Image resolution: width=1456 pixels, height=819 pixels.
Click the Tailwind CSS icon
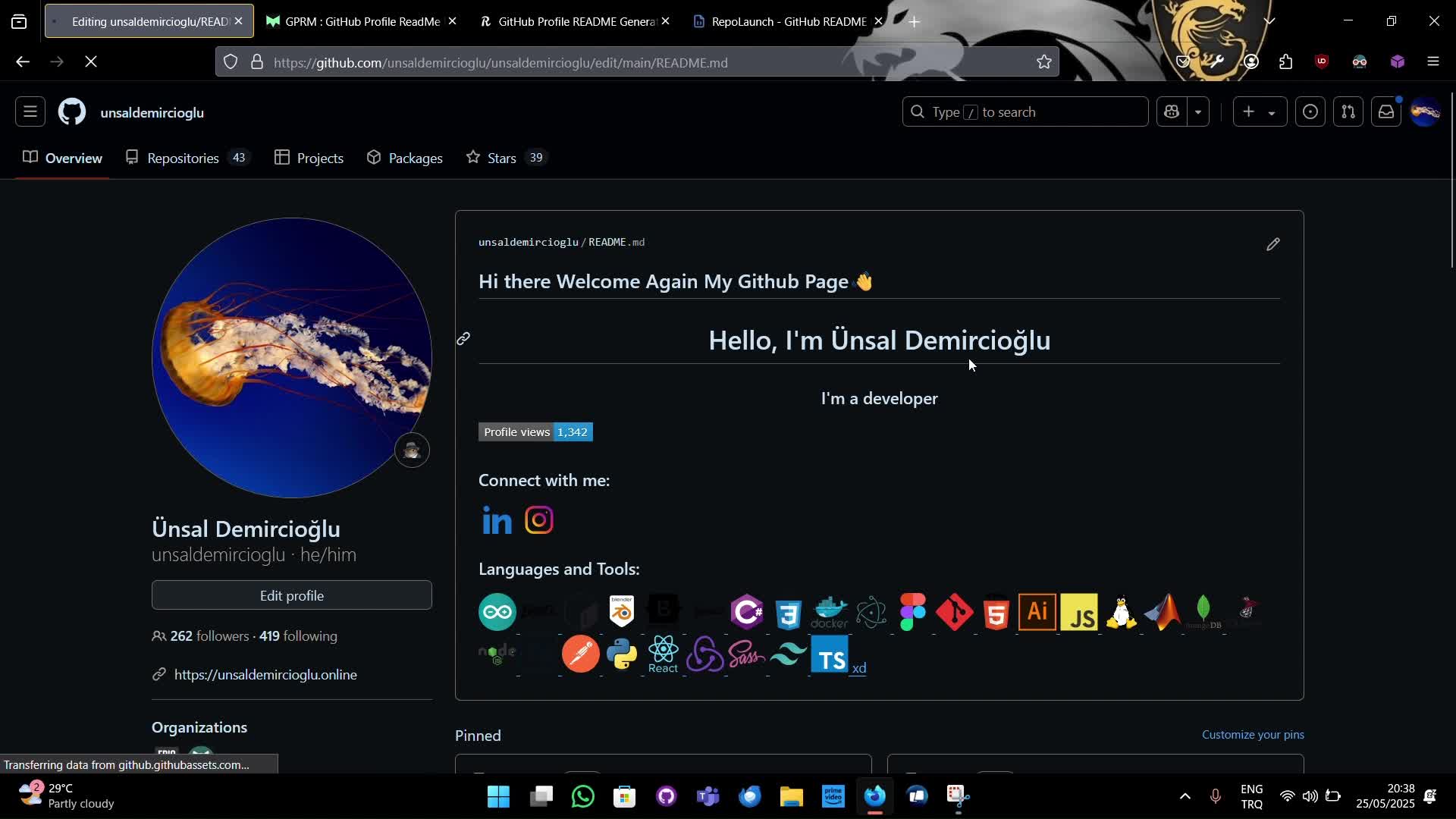pos(789,654)
